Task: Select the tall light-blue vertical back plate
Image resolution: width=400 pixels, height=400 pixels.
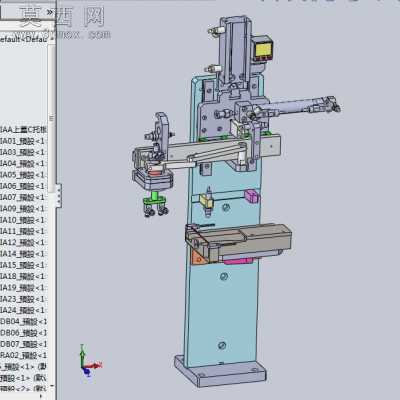Action: click(x=223, y=307)
